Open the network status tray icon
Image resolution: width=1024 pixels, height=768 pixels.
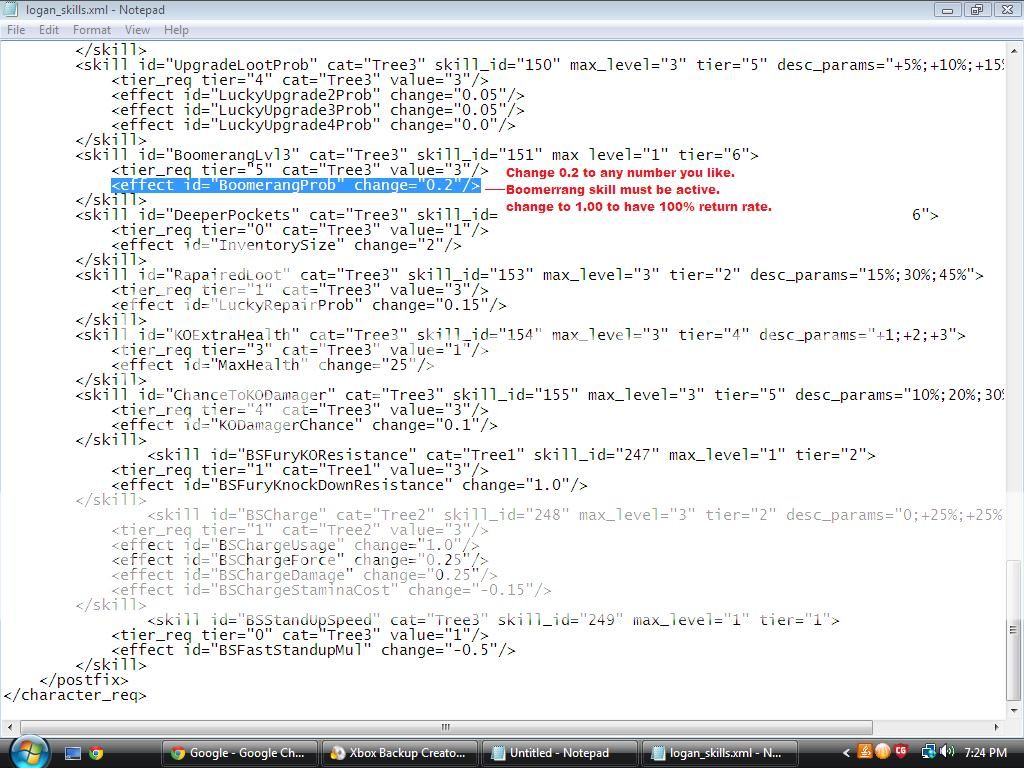[x=928, y=752]
